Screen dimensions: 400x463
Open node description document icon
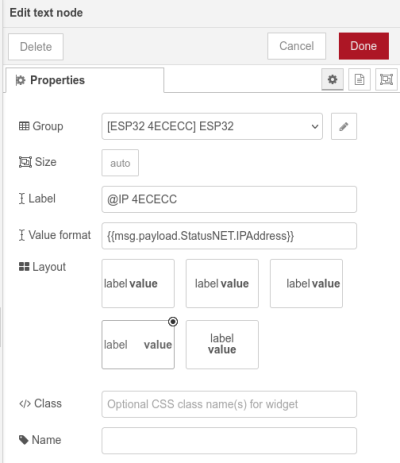click(359, 79)
